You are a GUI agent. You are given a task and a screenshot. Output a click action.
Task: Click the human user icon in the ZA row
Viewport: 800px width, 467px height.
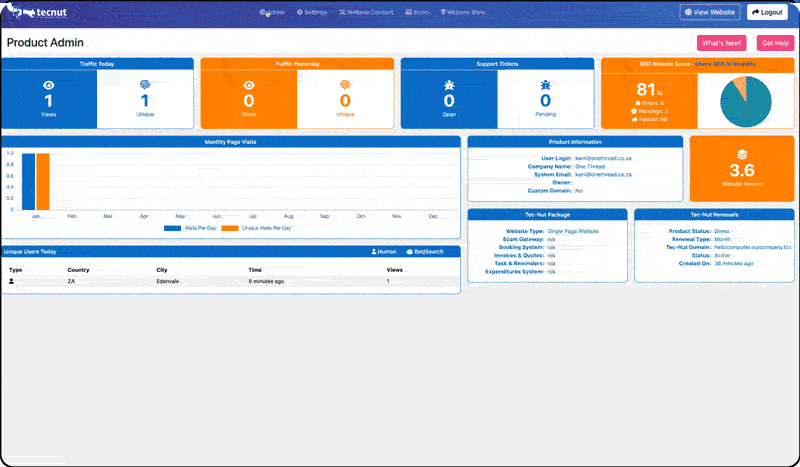11,281
